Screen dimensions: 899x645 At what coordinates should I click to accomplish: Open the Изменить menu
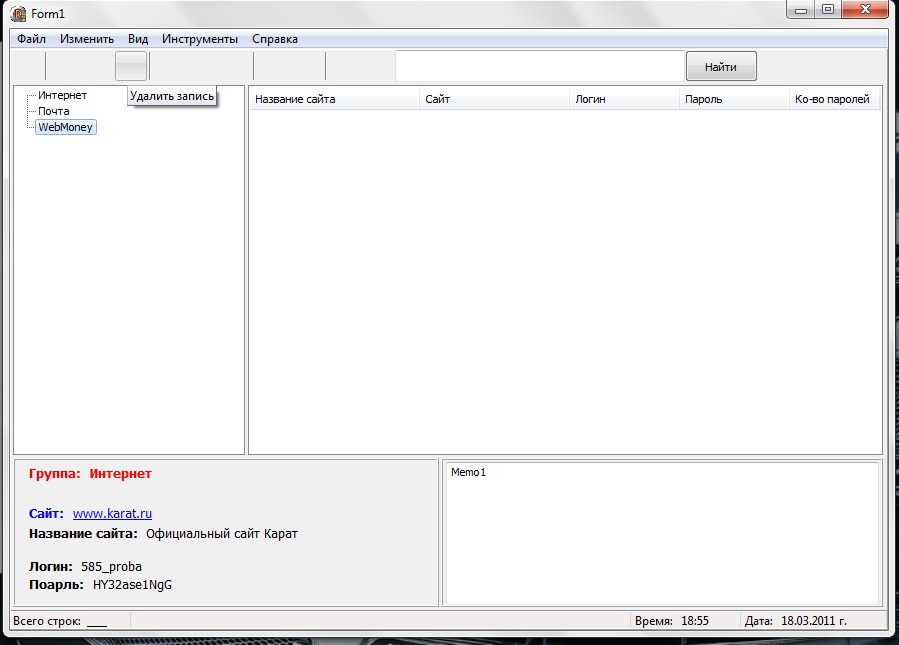pos(87,39)
